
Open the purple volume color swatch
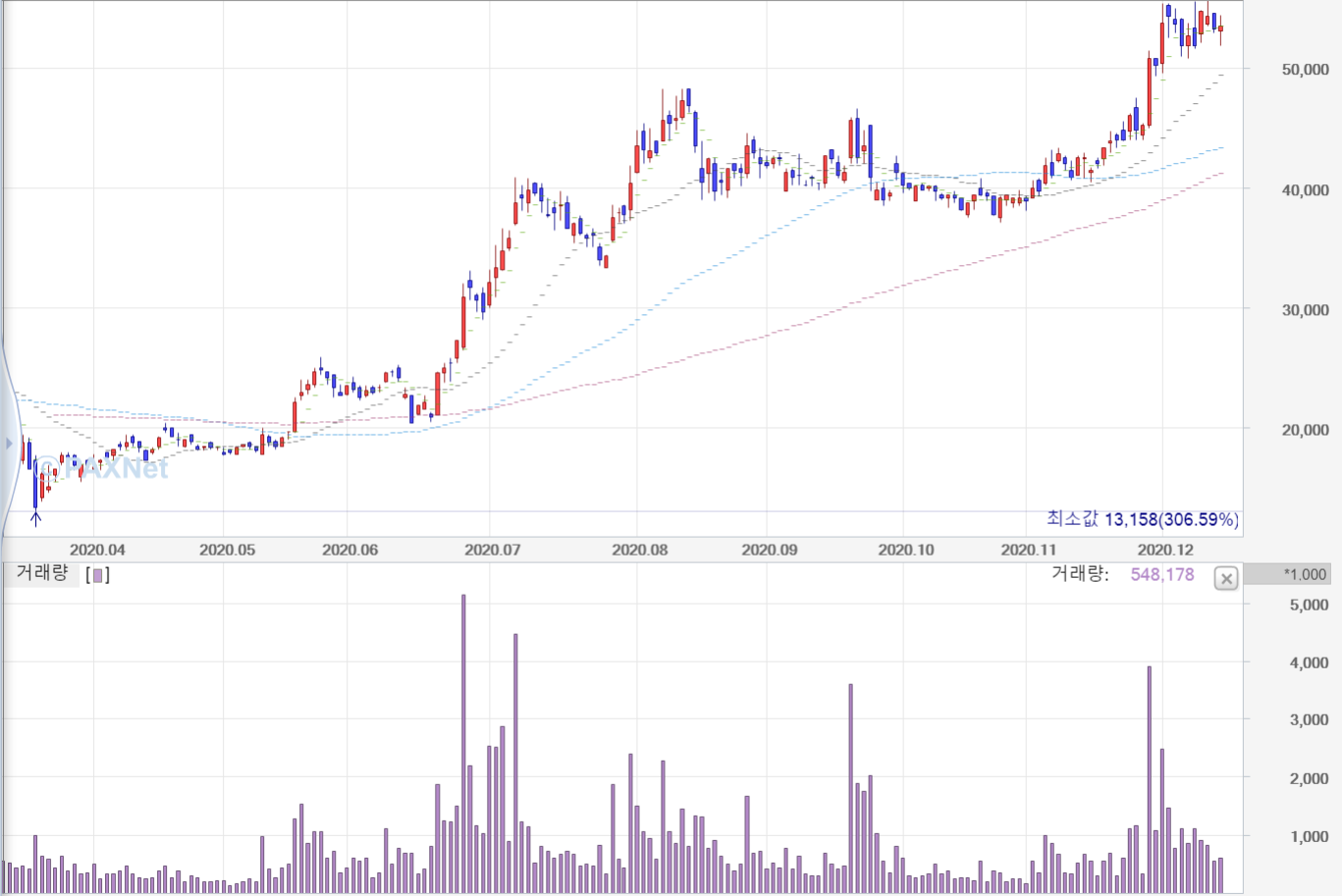tap(98, 575)
